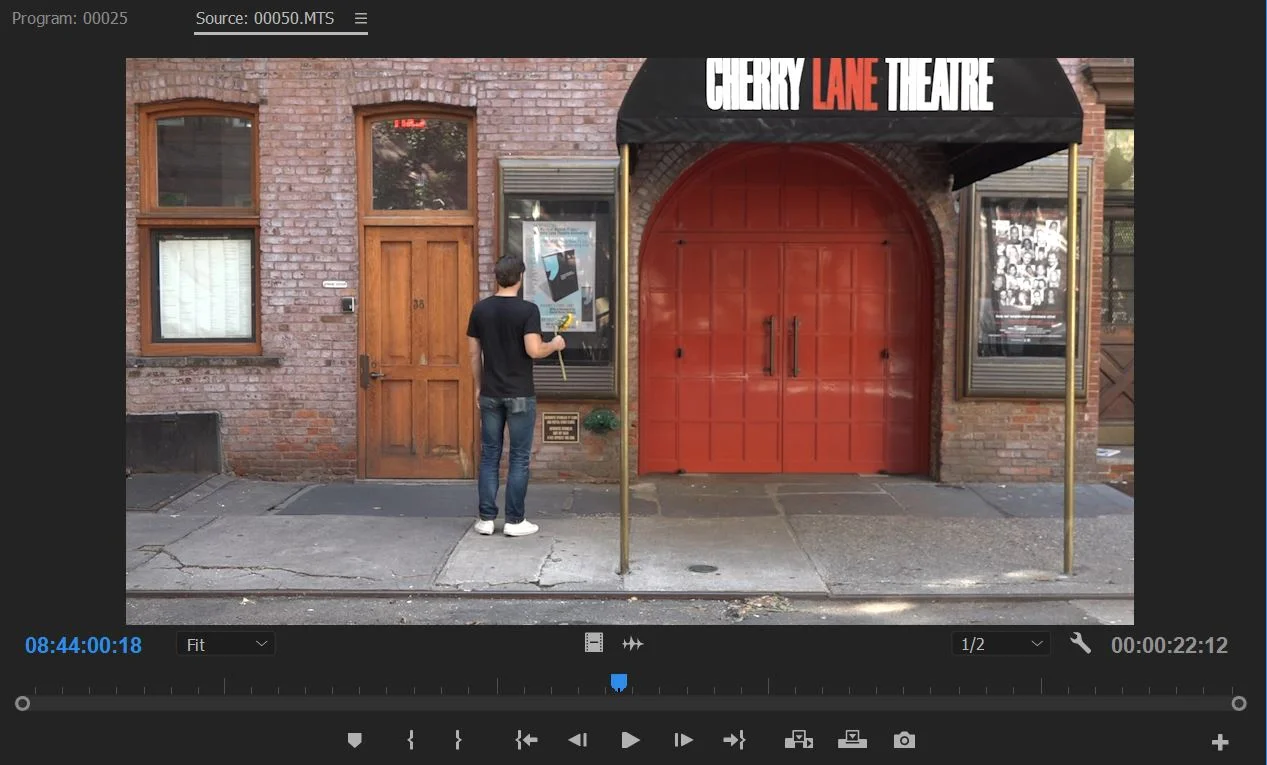Click the Add Marker button
Viewport: 1267px width, 765px height.
tap(354, 740)
